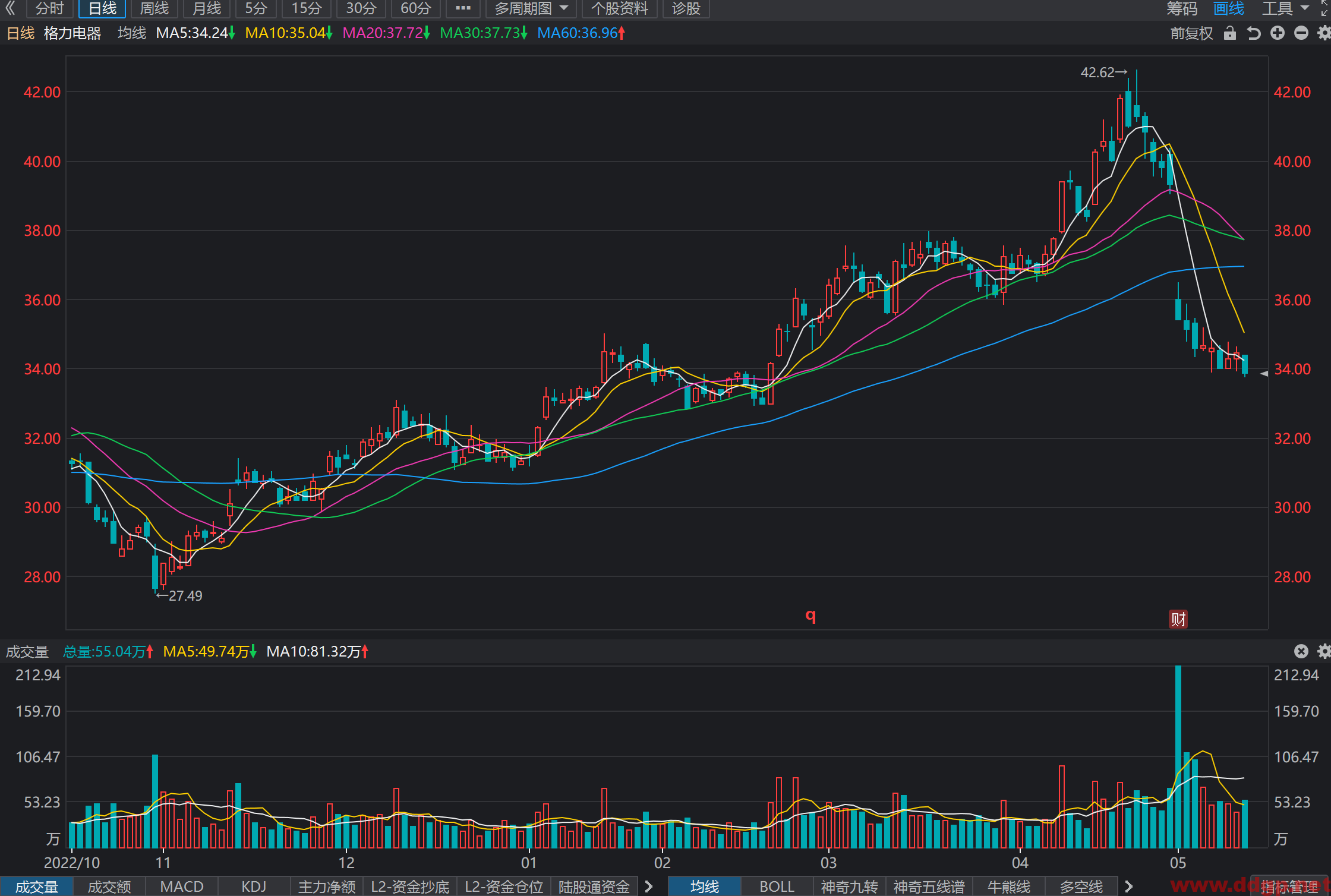Viewport: 1331px width, 896px height.
Task: Toggle the 画线 drawing mode
Action: (x=1229, y=8)
